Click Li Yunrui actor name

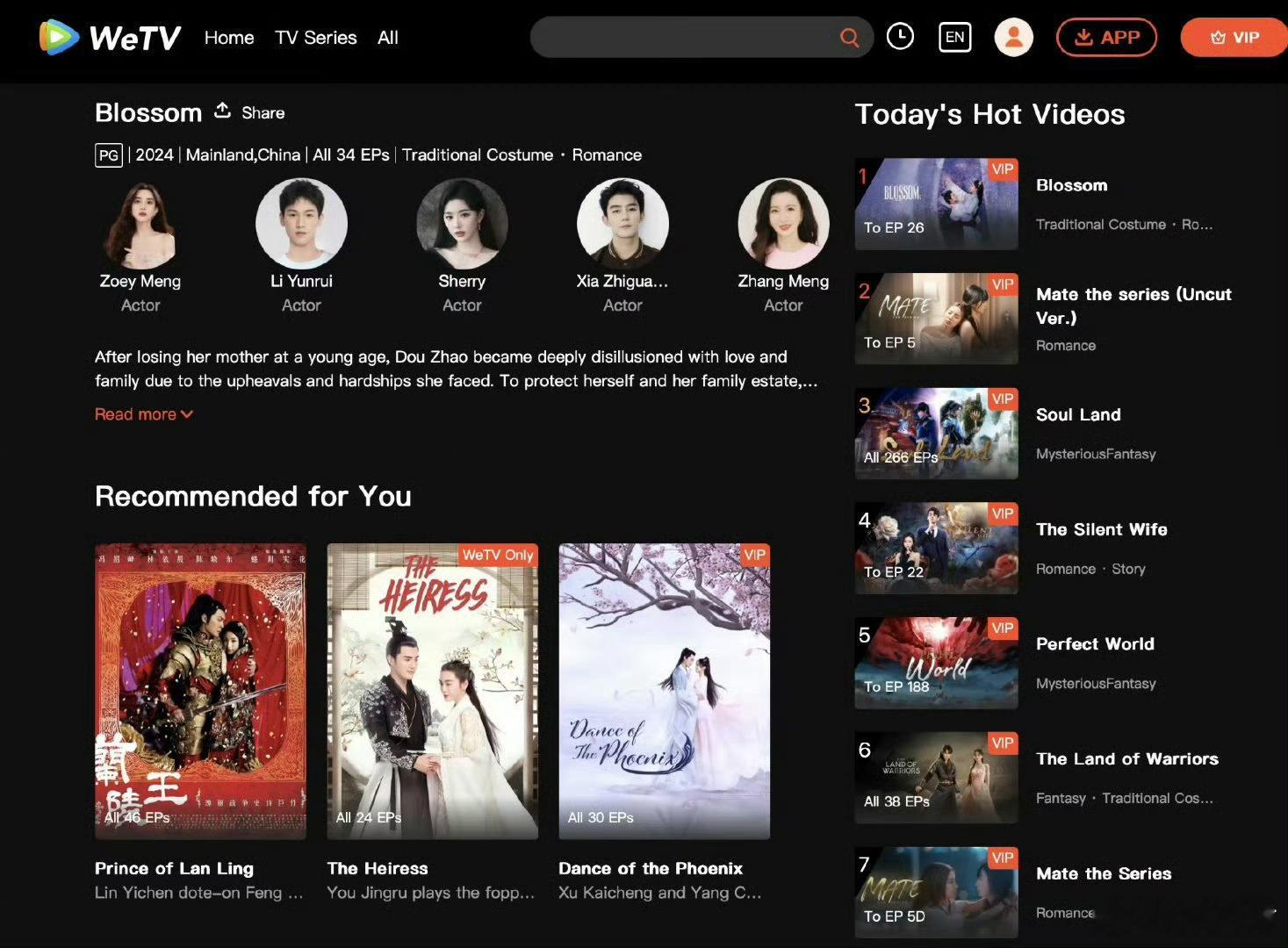[x=301, y=281]
